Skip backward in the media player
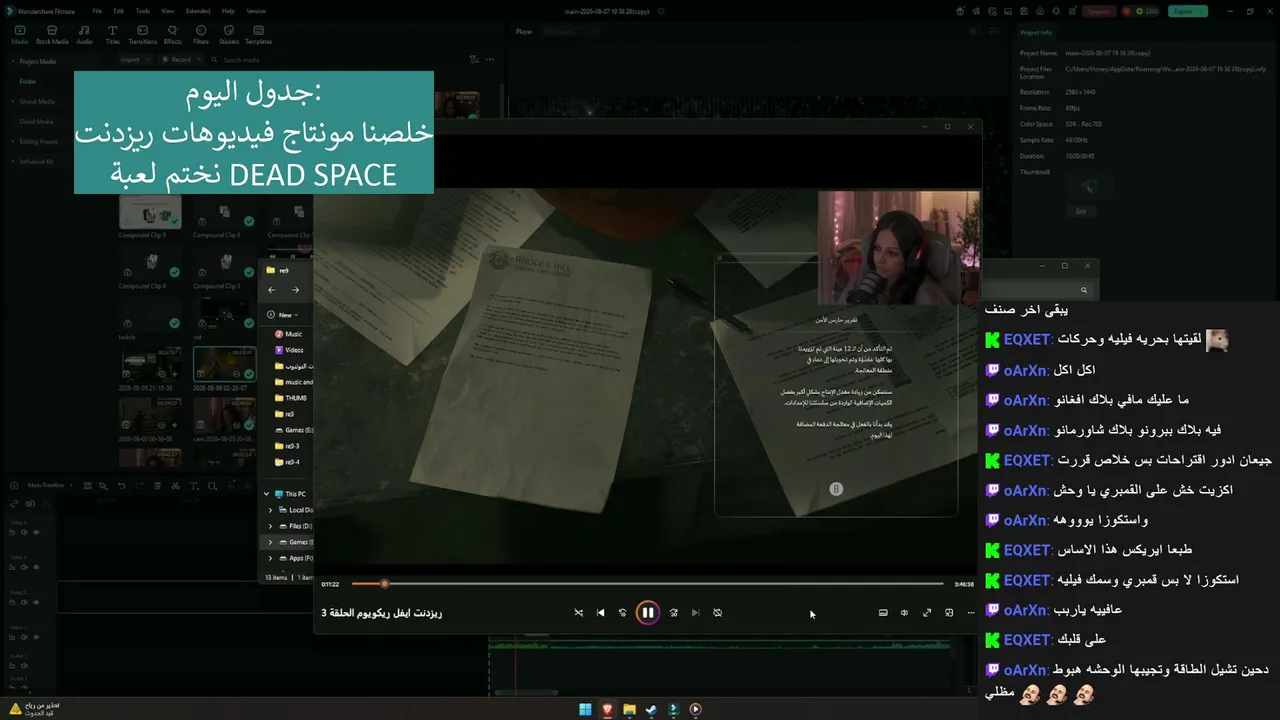Screen dimensions: 1280x720 [x=623, y=613]
